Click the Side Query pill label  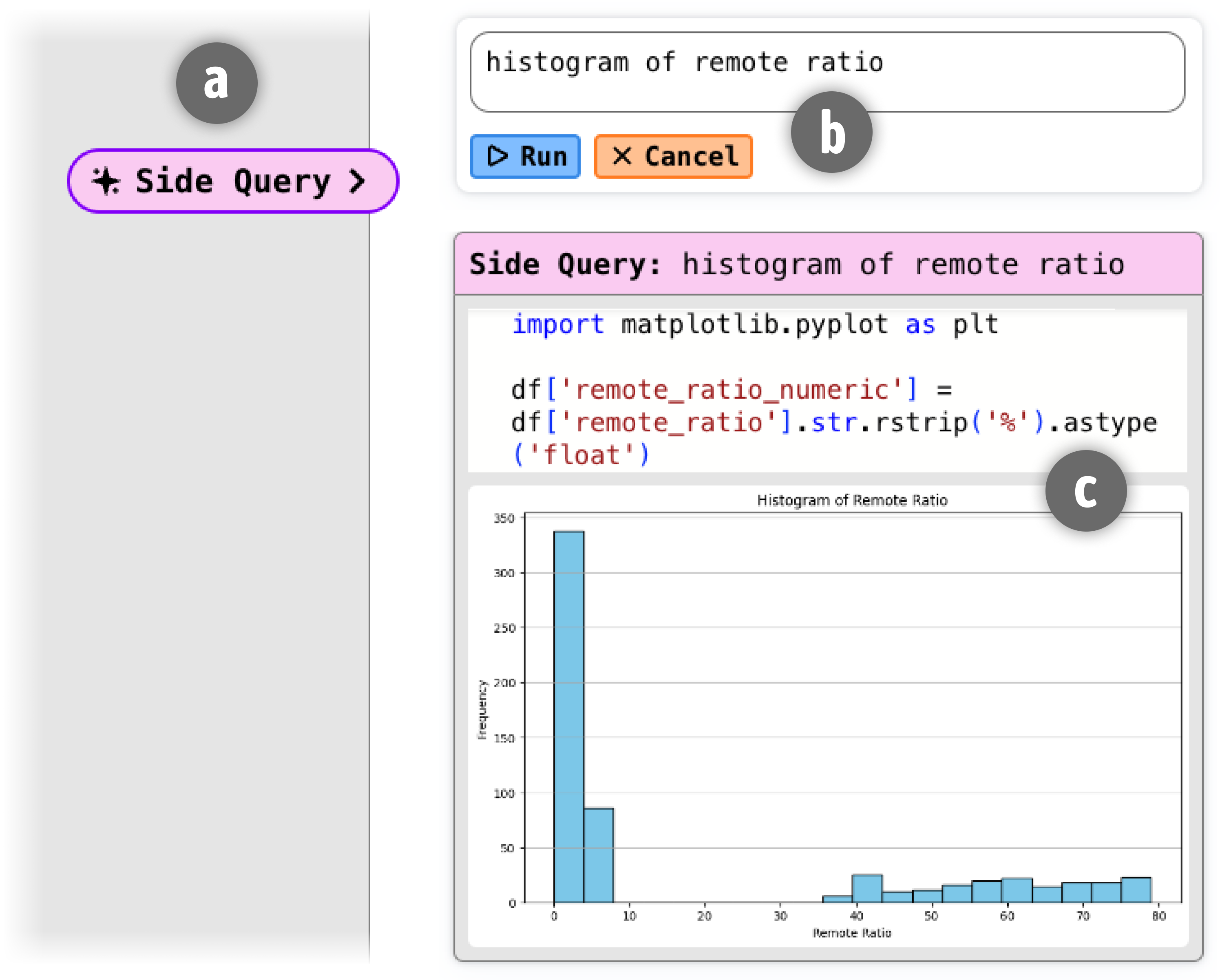pos(232,182)
